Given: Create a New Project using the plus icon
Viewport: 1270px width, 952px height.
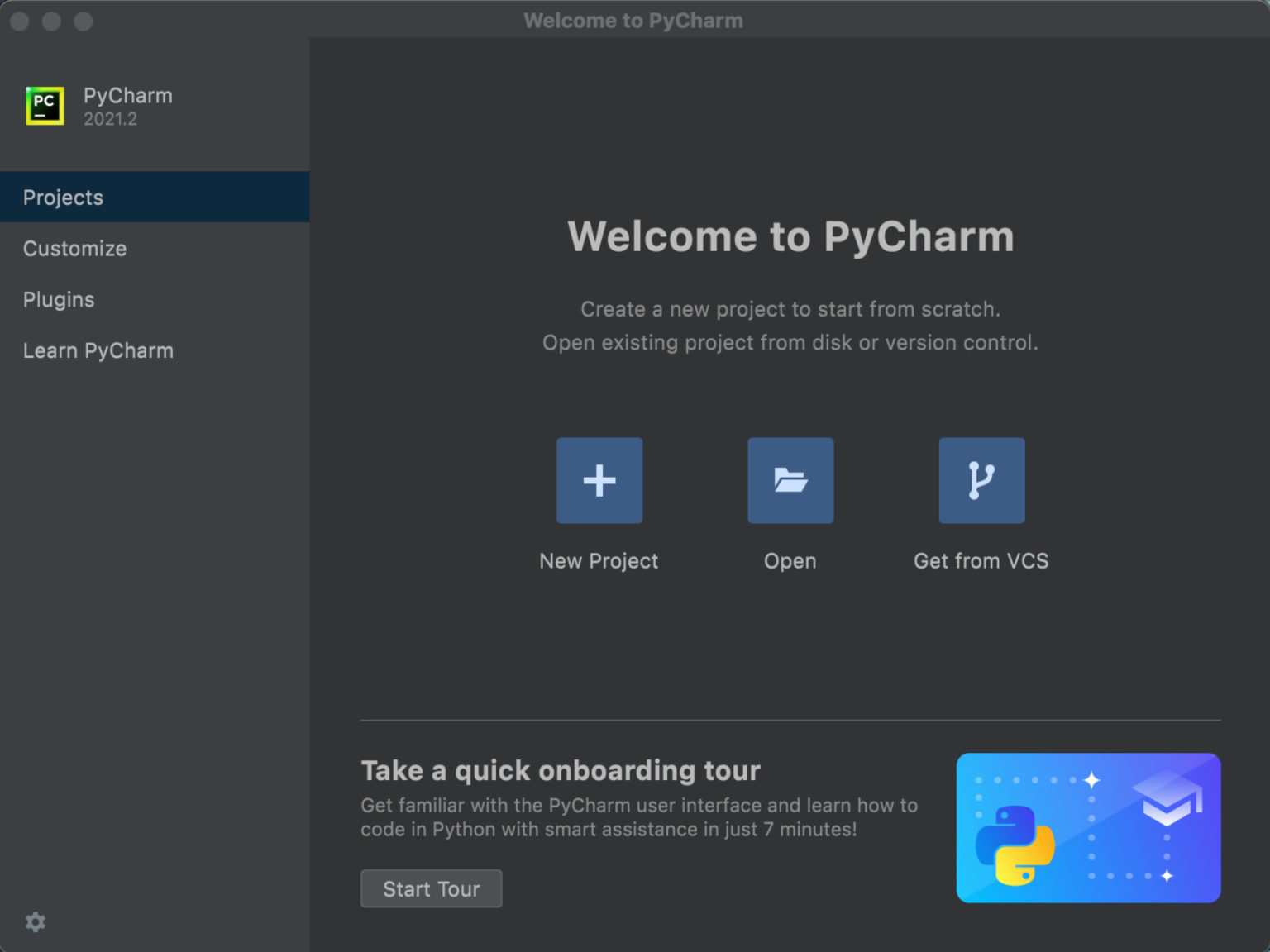Looking at the screenshot, I should coord(599,480).
